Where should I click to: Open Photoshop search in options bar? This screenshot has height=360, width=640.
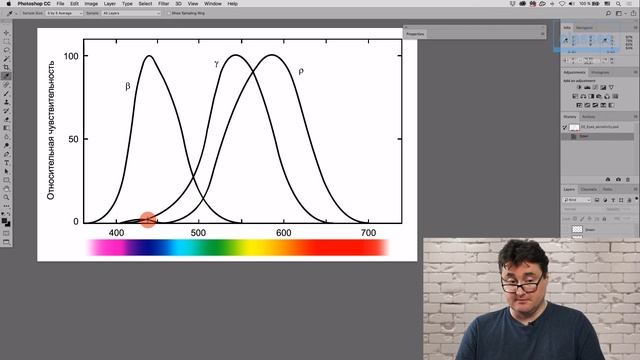pos(608,13)
